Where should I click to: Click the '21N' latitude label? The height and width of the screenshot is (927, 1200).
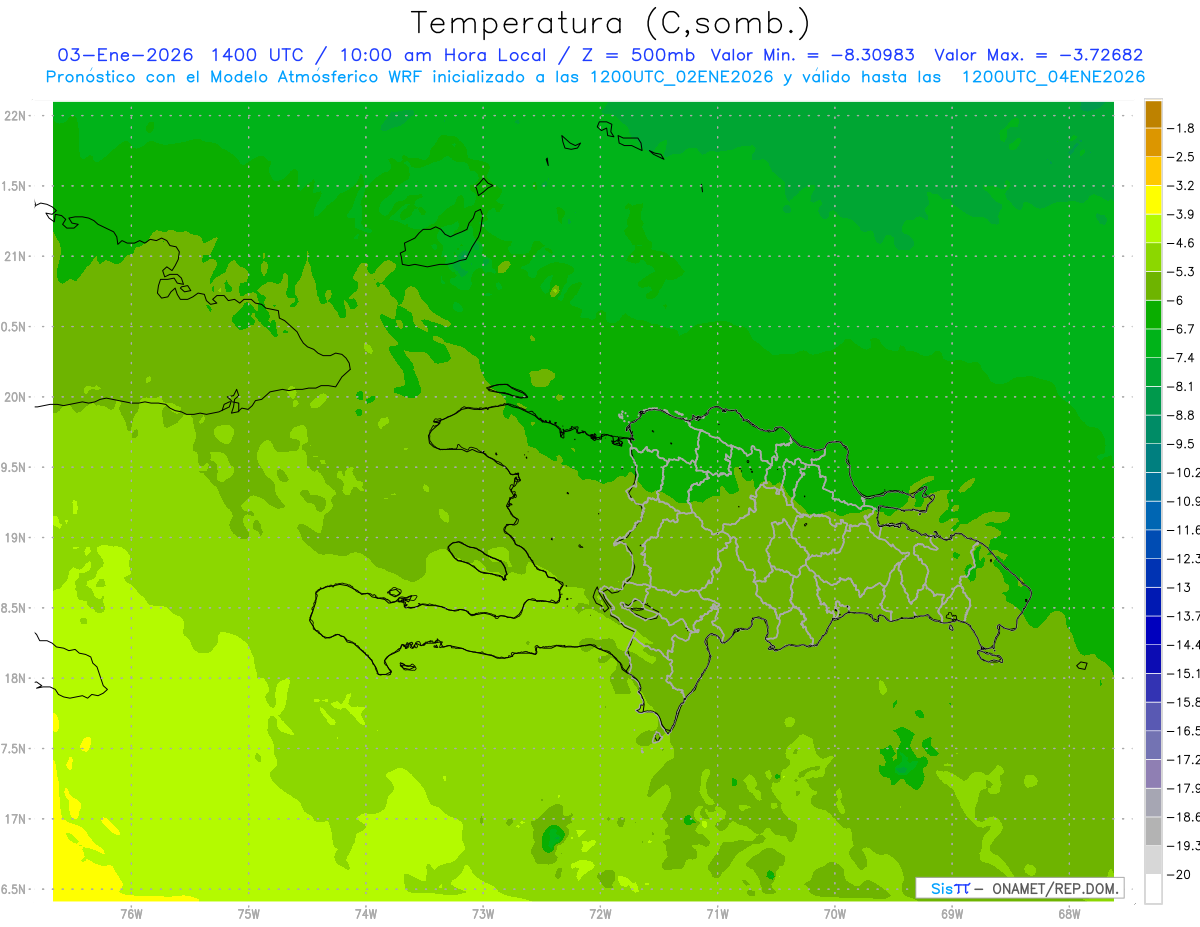point(16,257)
